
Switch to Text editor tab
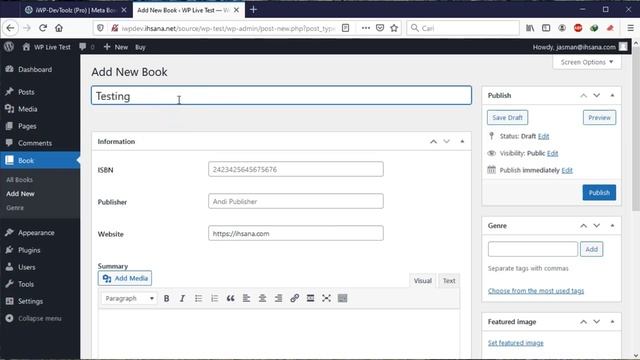[x=449, y=281]
